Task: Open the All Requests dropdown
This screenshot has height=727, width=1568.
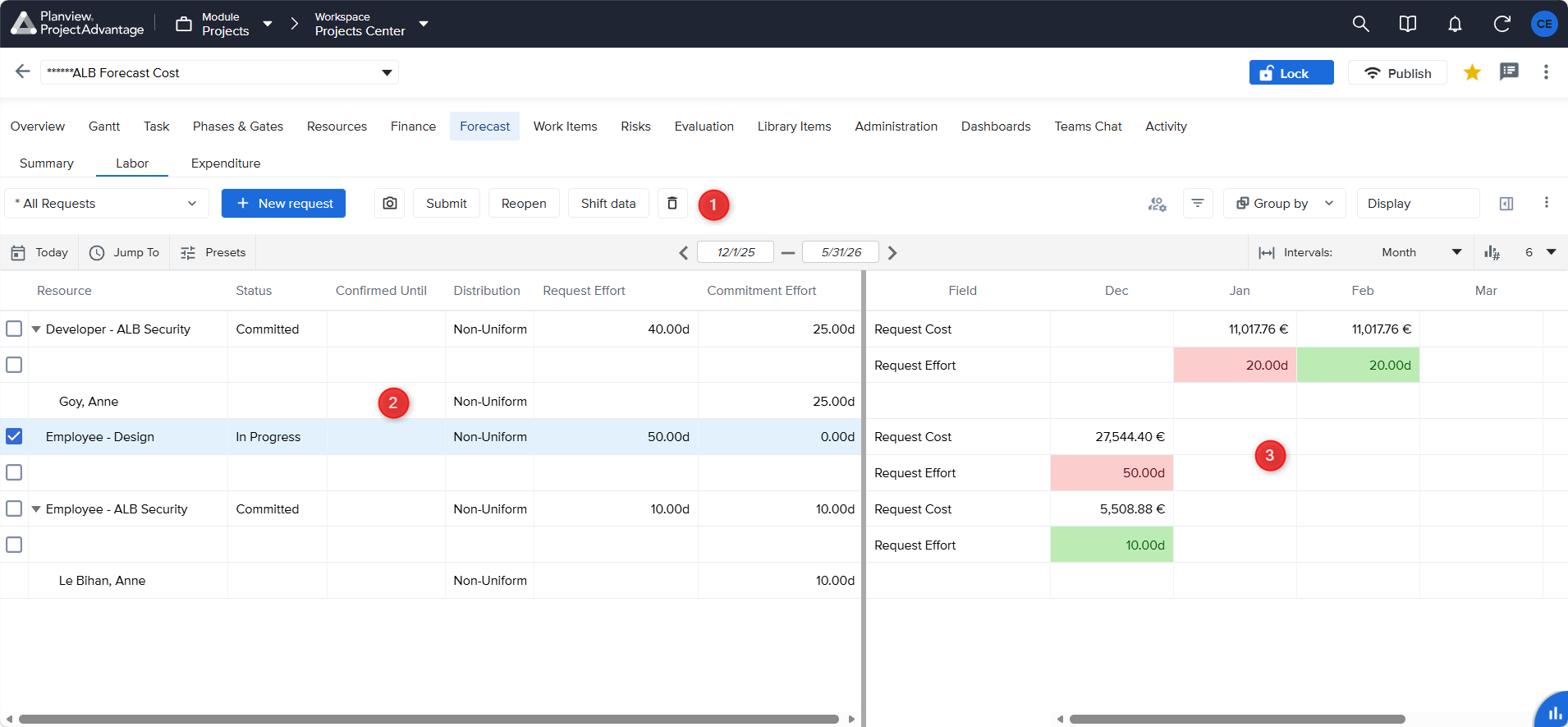Action: coord(107,203)
